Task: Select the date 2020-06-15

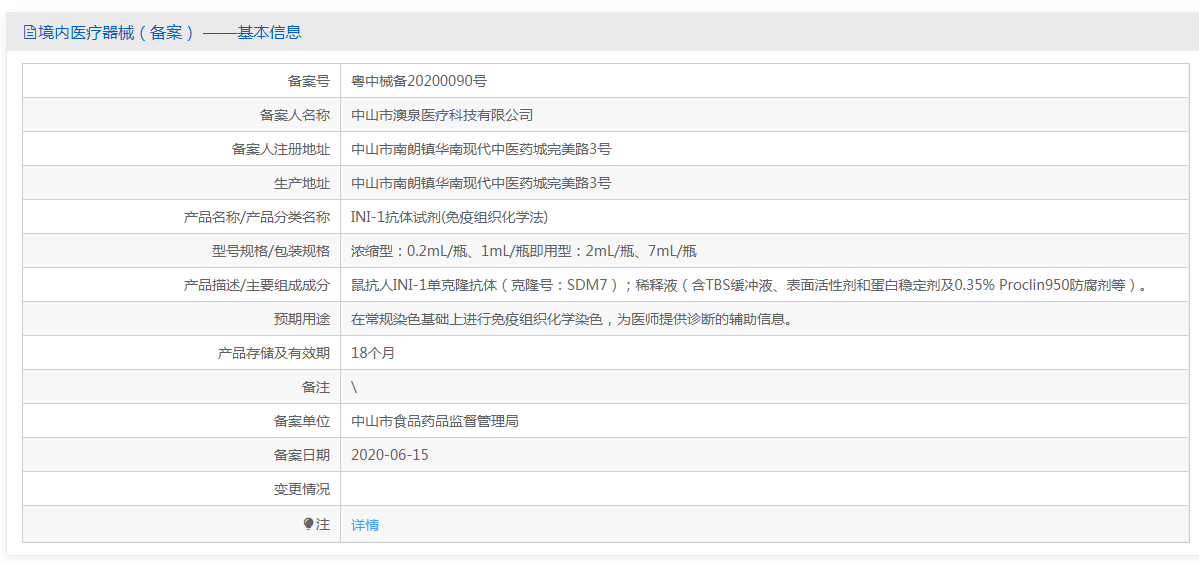Action: pos(390,455)
